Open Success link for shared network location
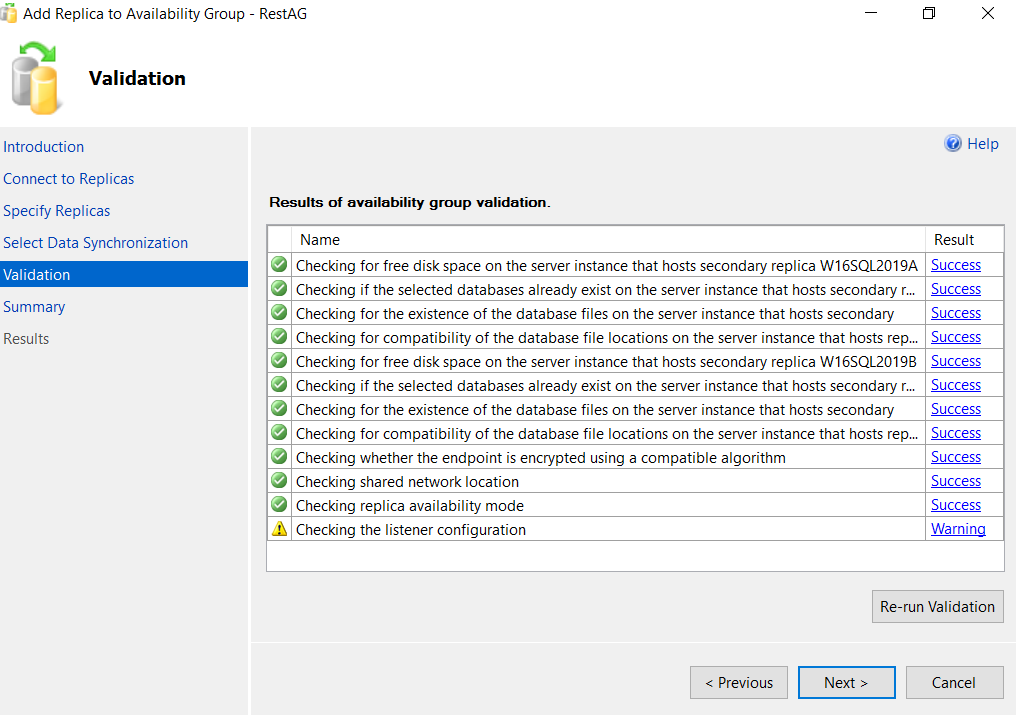 [955, 481]
